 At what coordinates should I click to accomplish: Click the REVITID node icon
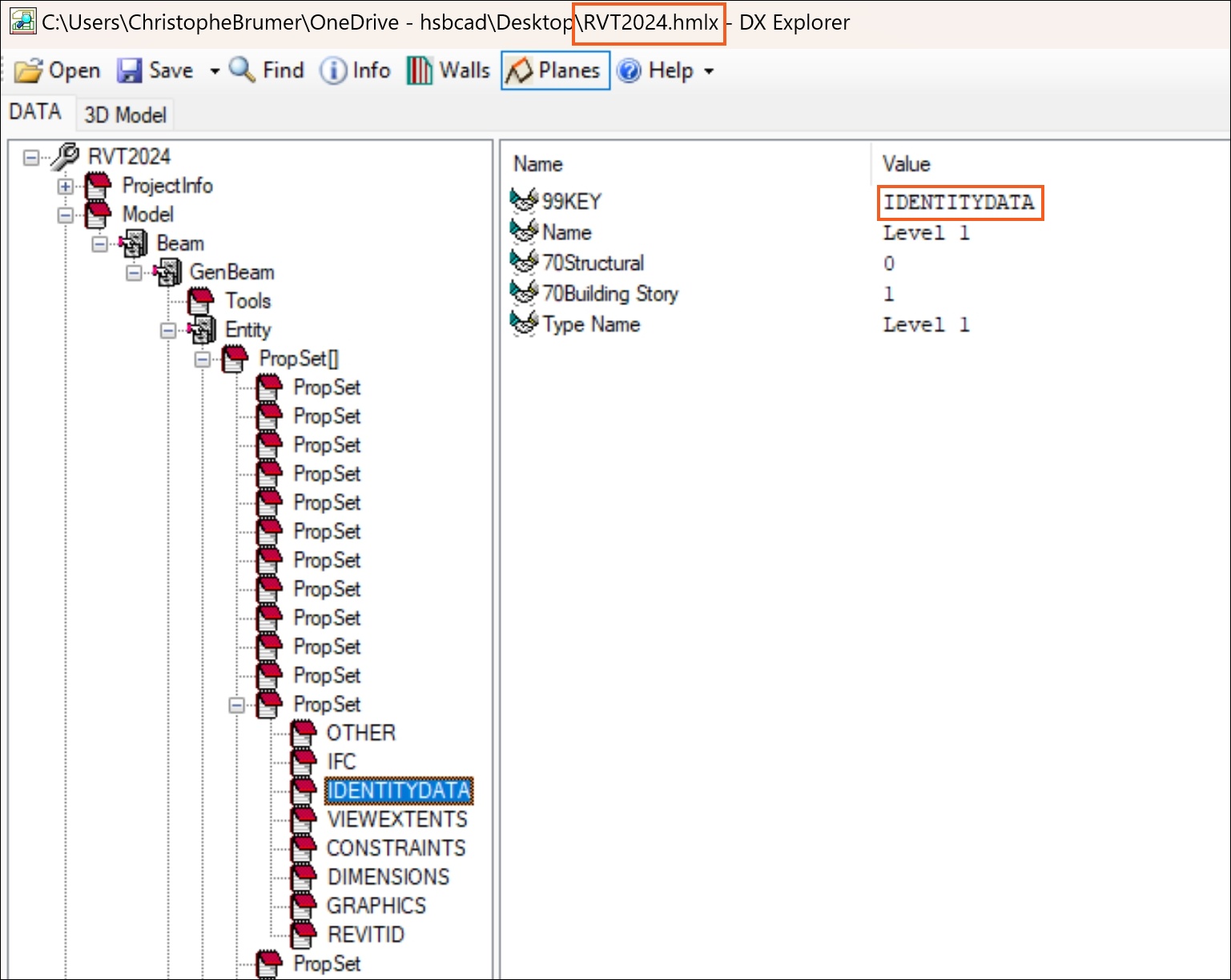point(304,935)
